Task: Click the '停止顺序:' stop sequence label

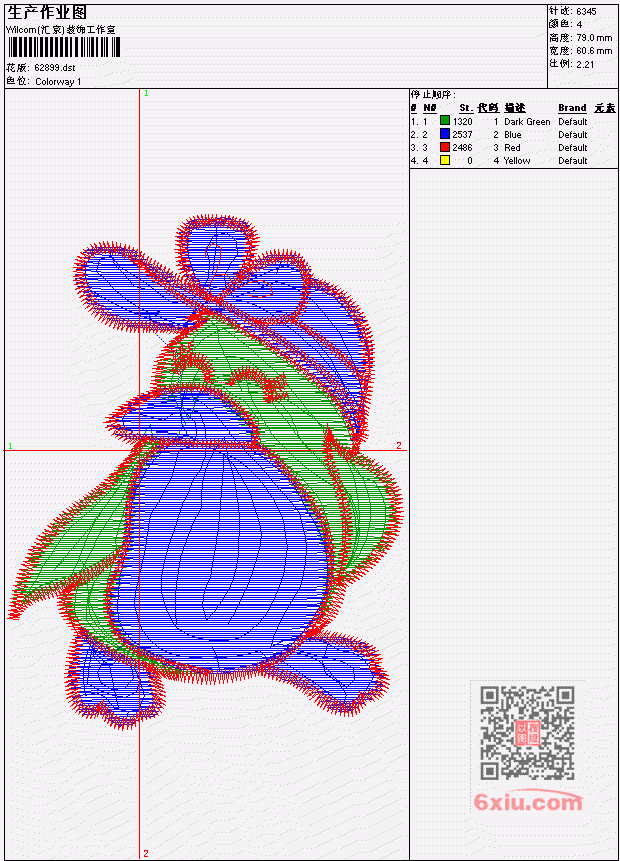Action: [x=433, y=95]
